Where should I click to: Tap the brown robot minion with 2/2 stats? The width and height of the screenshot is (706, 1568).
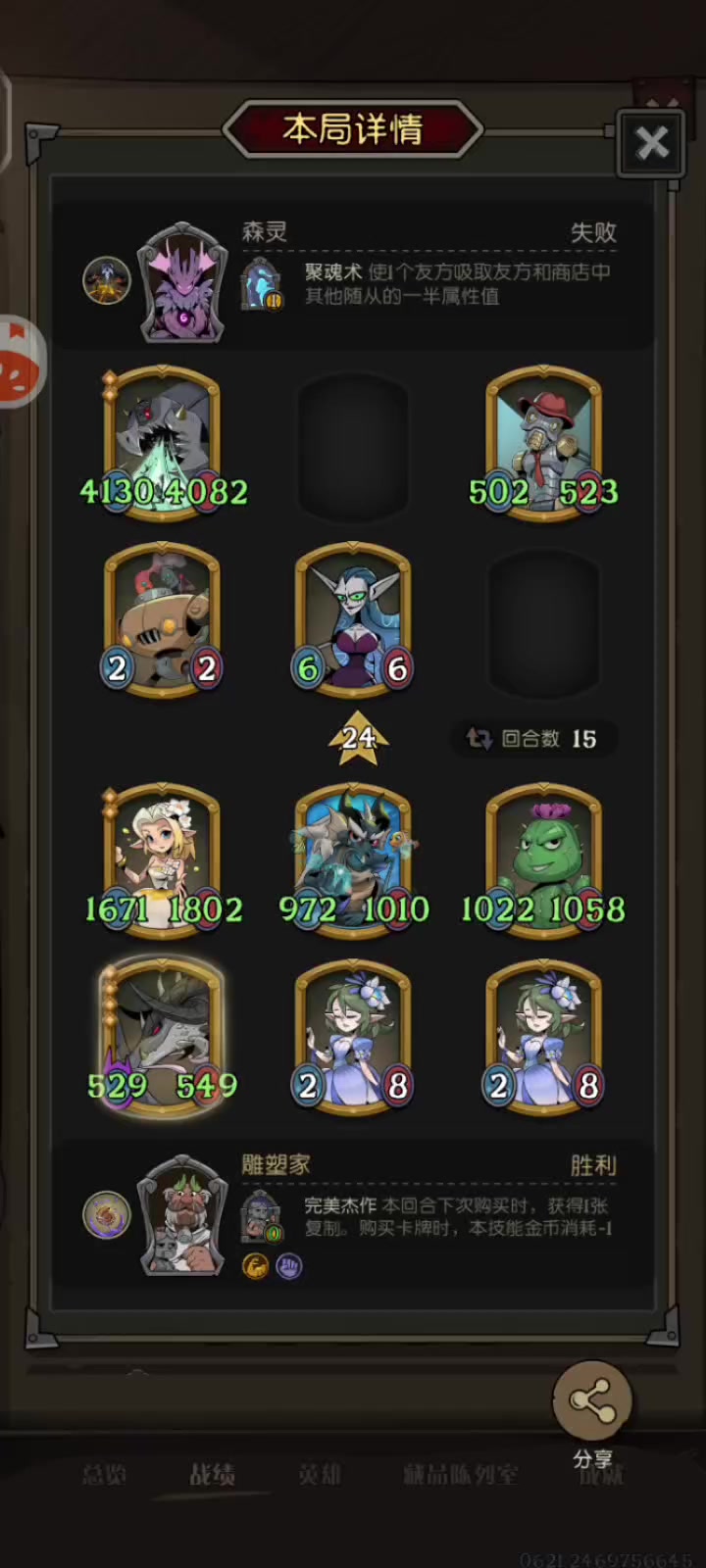click(x=162, y=620)
